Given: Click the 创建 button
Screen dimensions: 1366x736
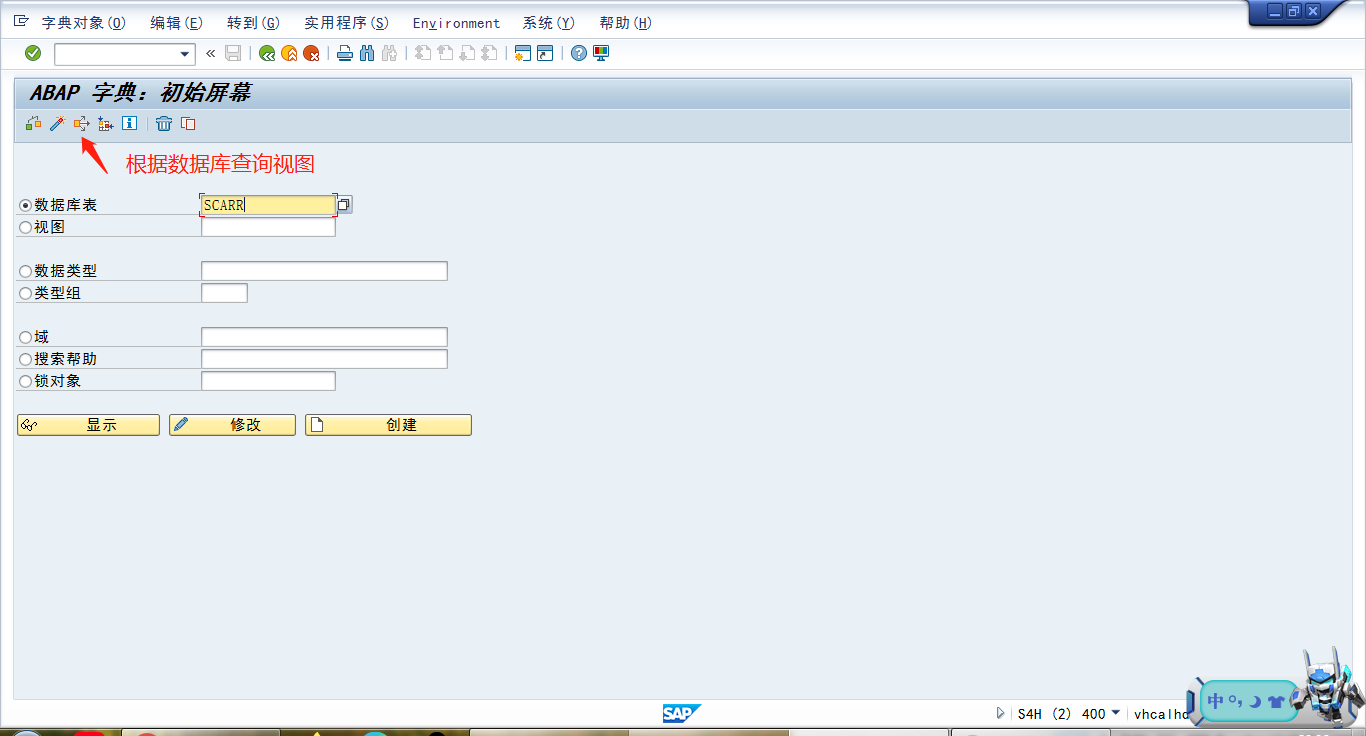Looking at the screenshot, I should pos(388,425).
